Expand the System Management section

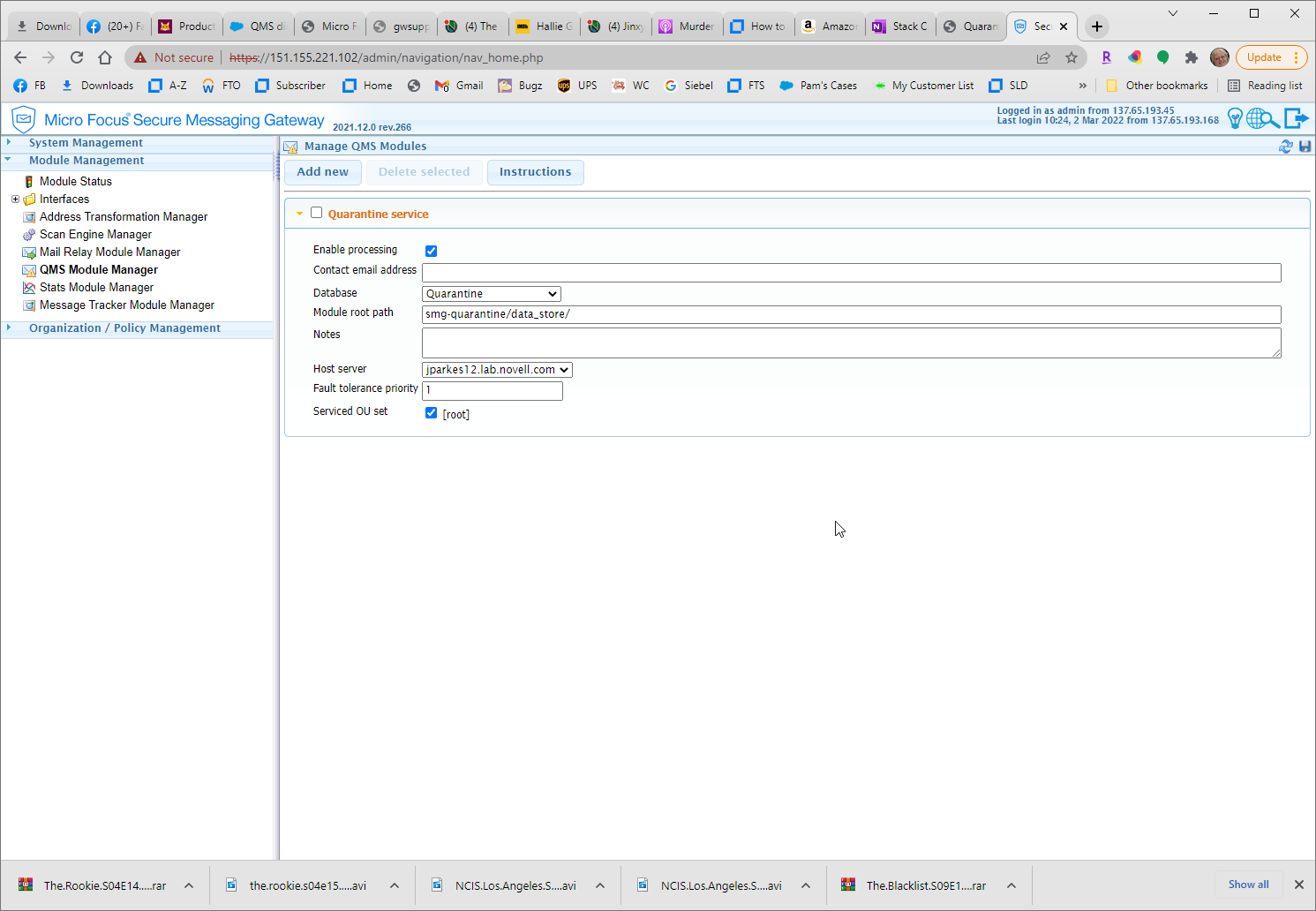pos(10,142)
